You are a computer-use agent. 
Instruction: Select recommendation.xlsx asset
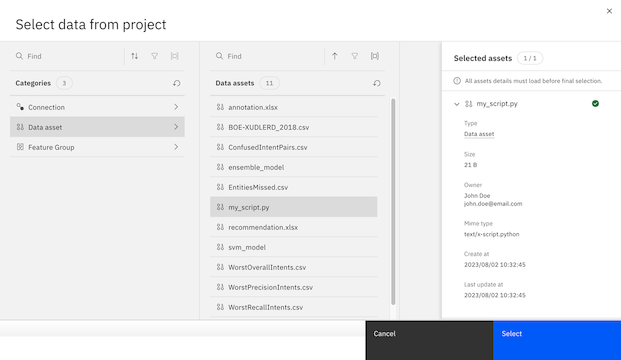[293, 227]
